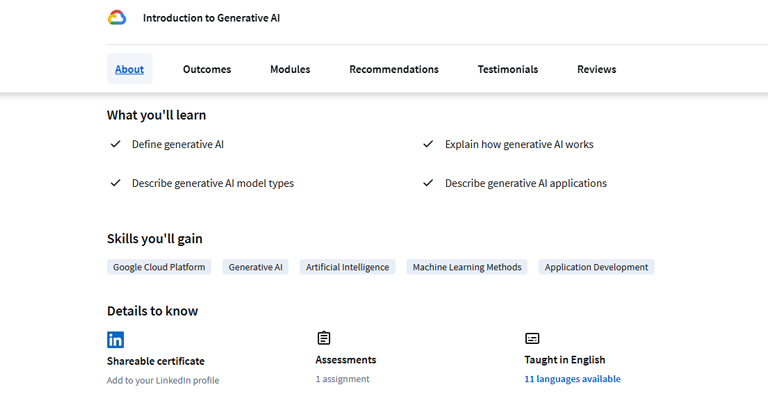
Task: View the Testimonials tab
Action: click(508, 69)
